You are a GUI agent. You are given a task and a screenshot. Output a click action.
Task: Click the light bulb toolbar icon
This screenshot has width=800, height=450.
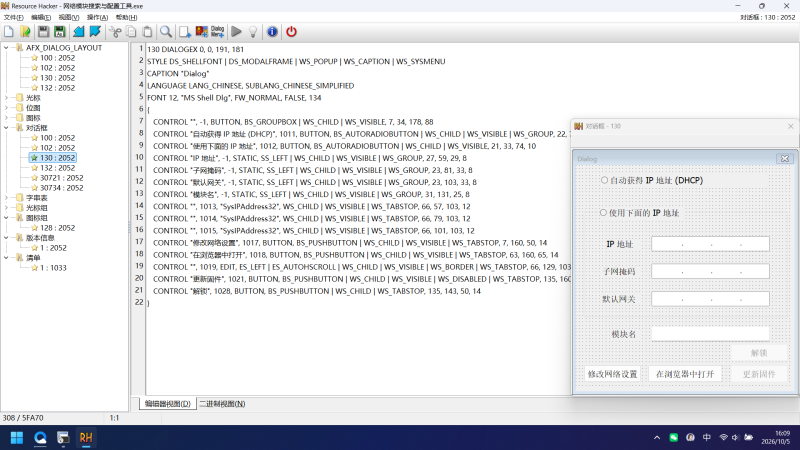coord(253,32)
